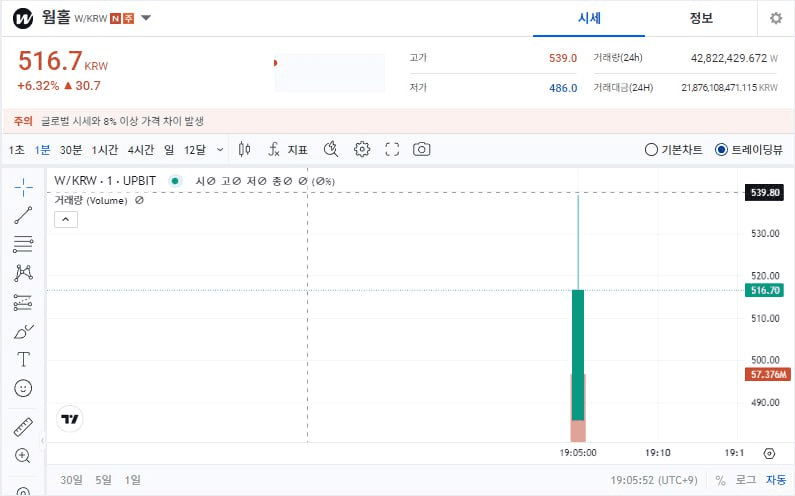This screenshot has height=496, width=795.
Task: Expand the market selector dropdown arrow
Action: point(146,18)
